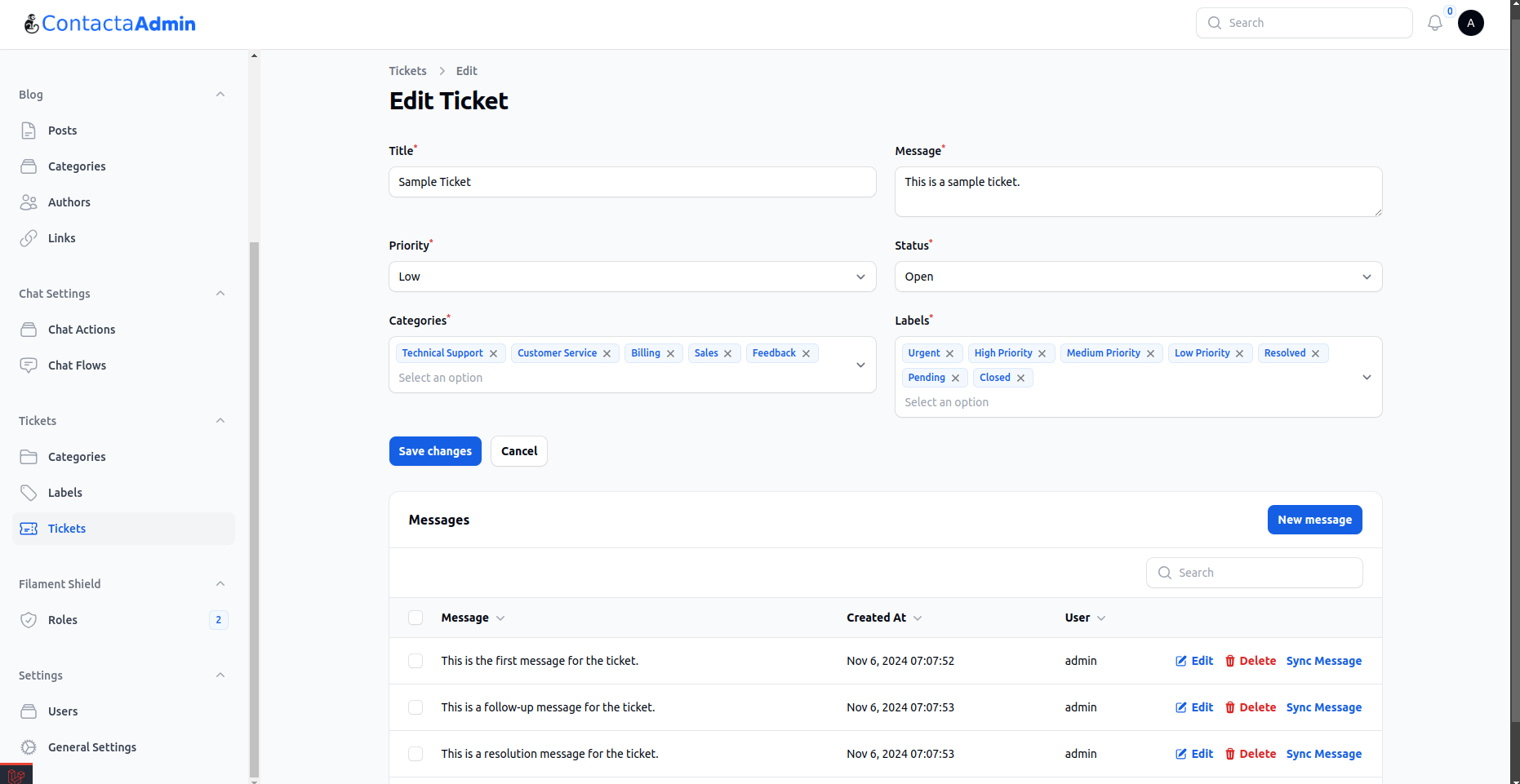Click the General Settings gear icon
The image size is (1520, 784).
29,747
